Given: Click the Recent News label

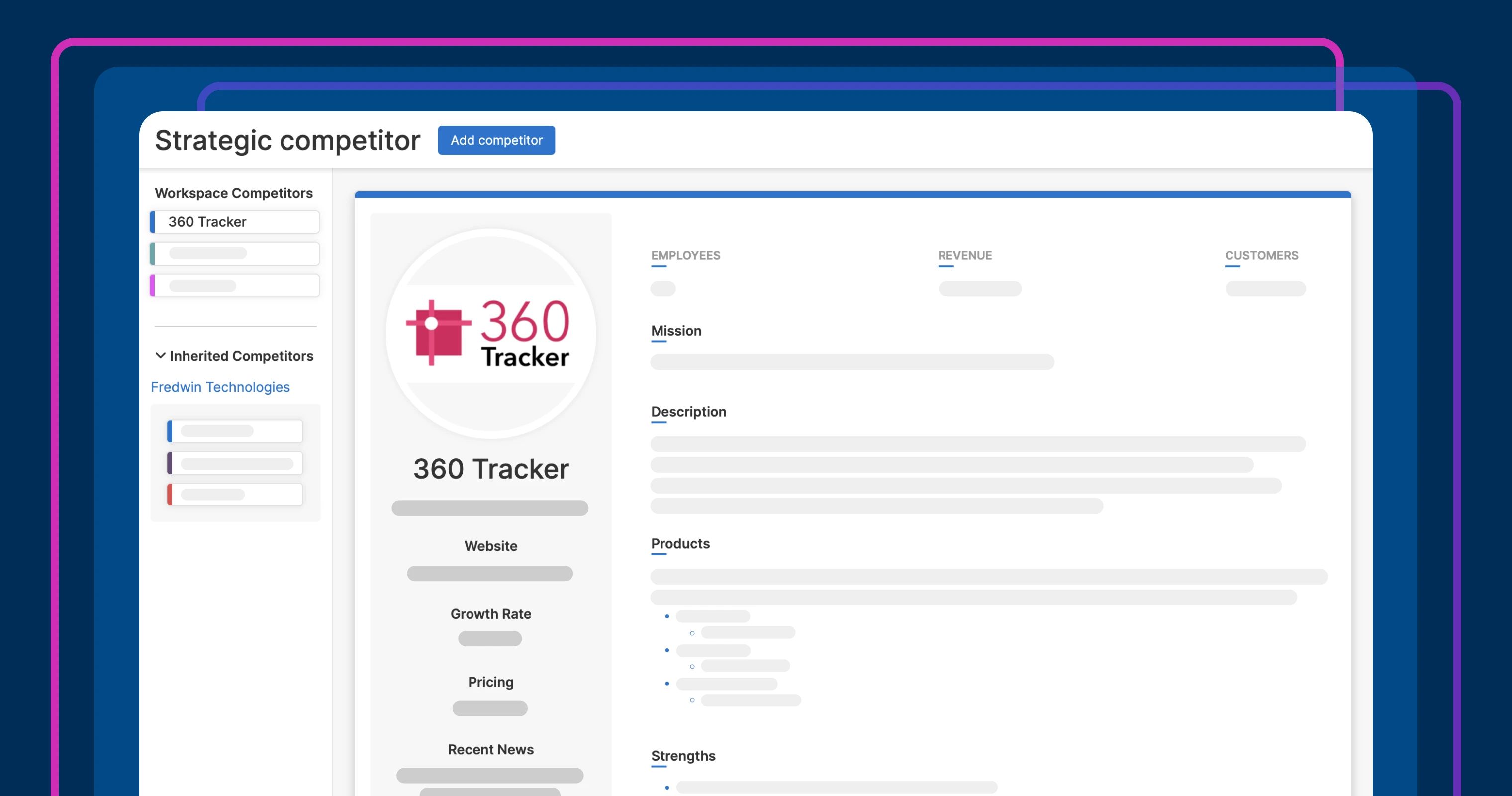Looking at the screenshot, I should coord(490,750).
